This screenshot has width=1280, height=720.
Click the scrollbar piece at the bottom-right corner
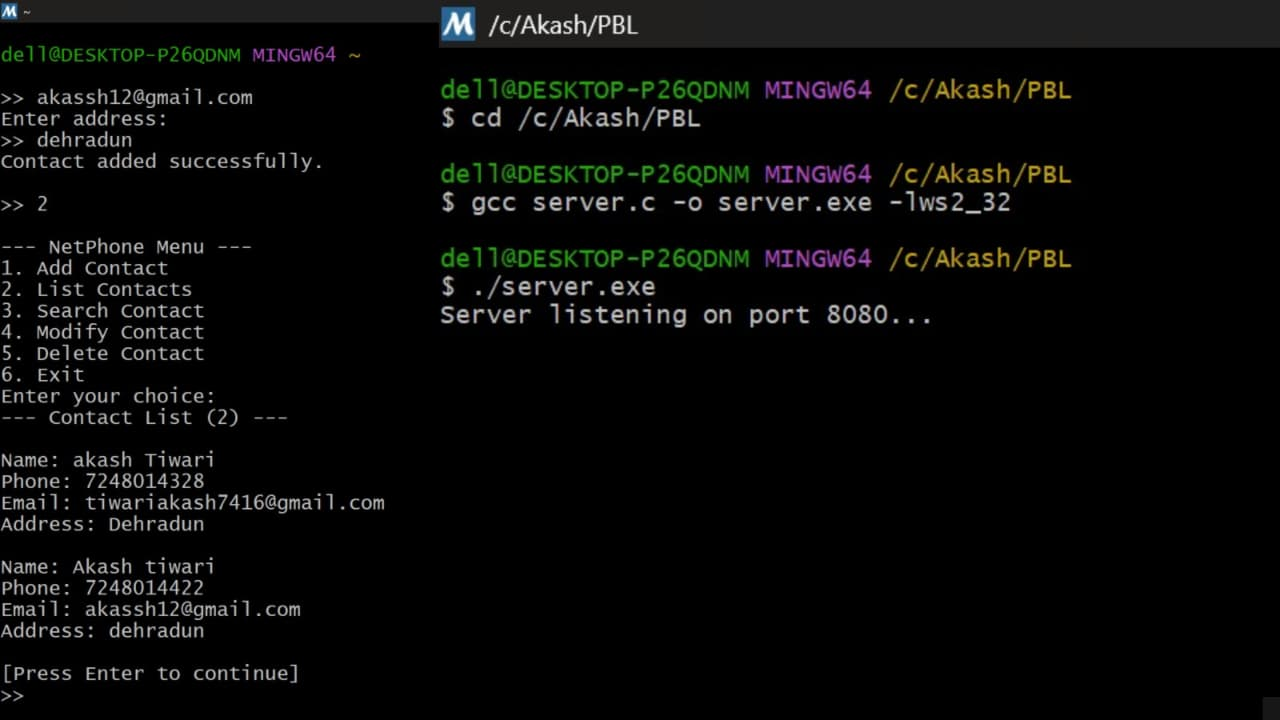coord(1271,708)
